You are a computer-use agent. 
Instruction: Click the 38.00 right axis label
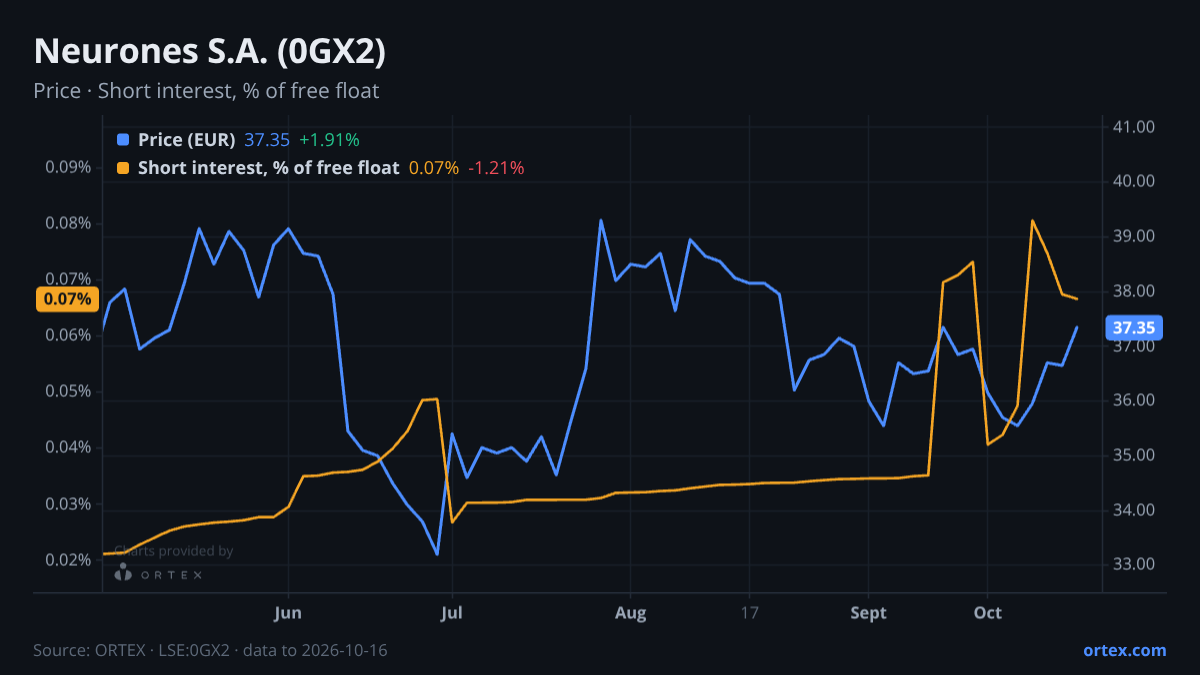[x=1134, y=291]
